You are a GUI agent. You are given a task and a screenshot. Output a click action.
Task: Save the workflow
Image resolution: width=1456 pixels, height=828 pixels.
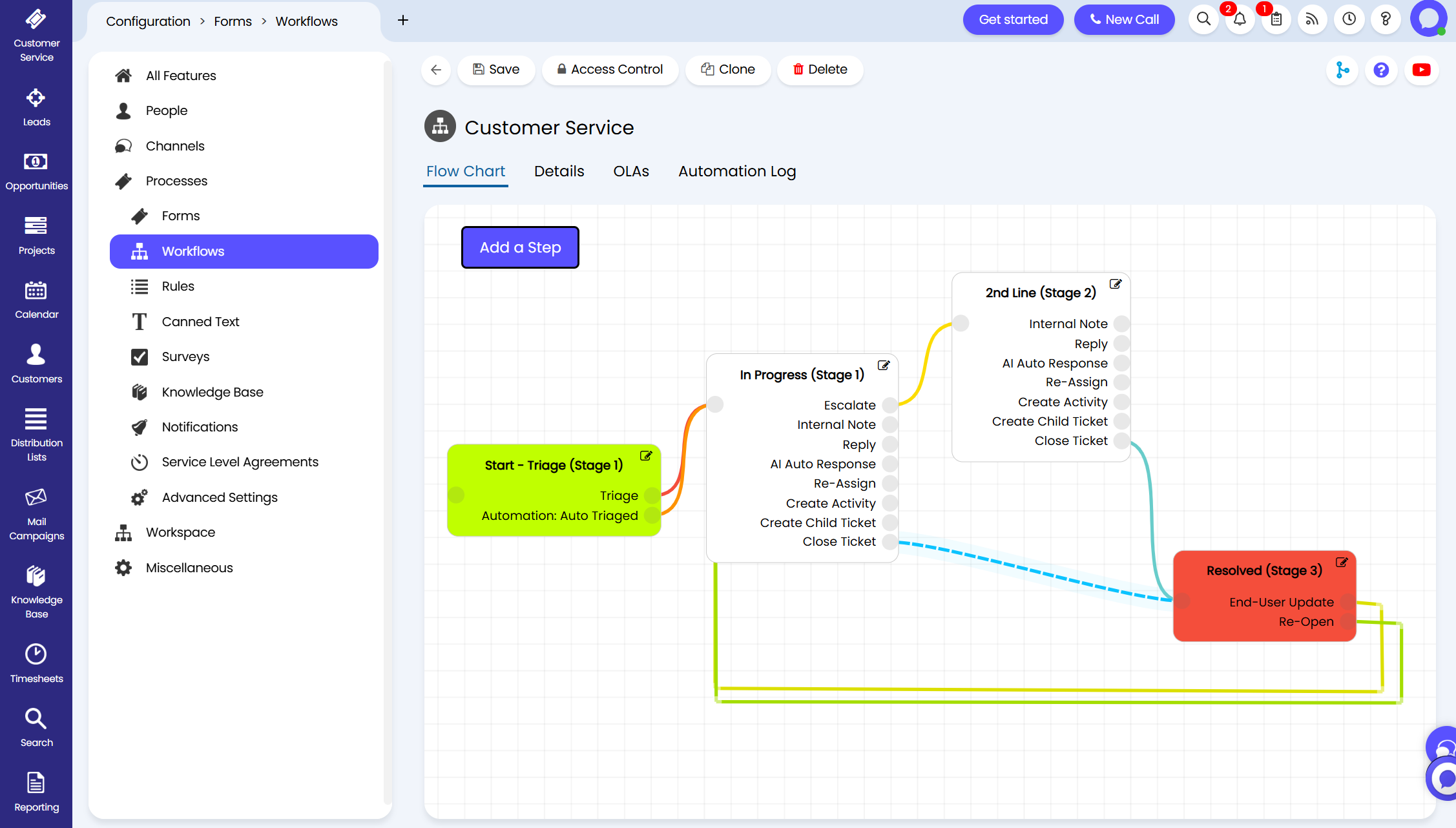[496, 70]
